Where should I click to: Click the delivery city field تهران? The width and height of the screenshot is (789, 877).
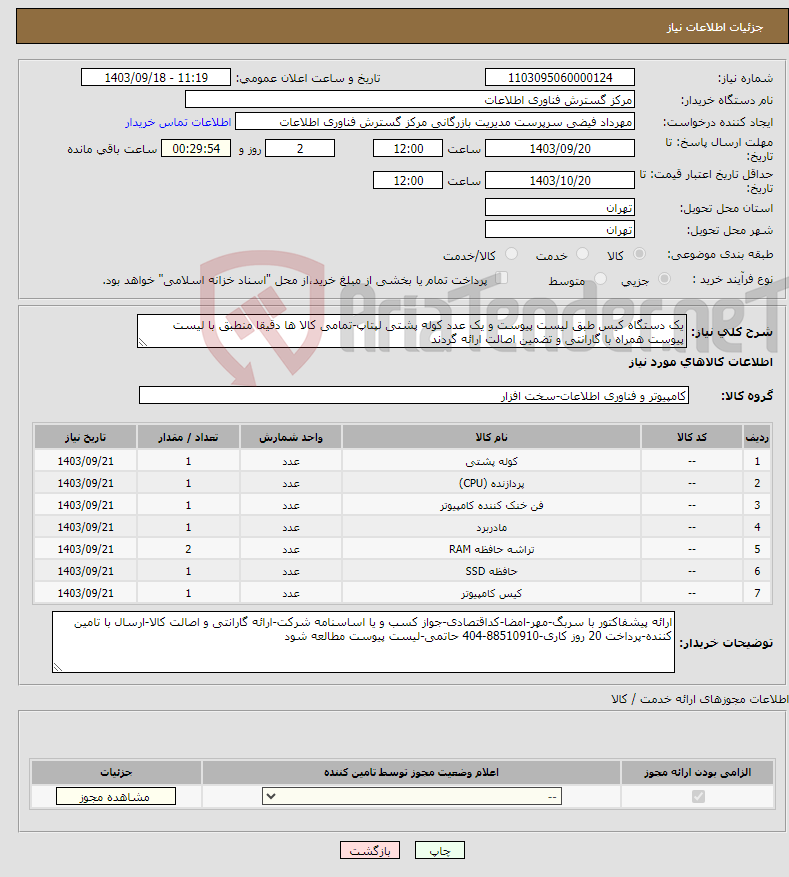pyautogui.click(x=560, y=229)
